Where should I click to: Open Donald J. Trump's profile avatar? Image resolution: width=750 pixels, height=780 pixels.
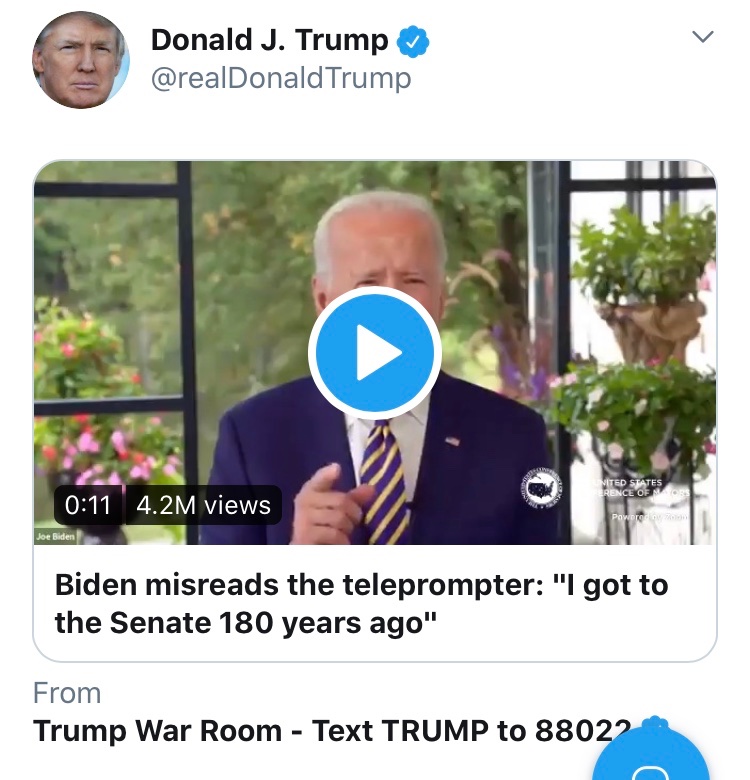81,60
